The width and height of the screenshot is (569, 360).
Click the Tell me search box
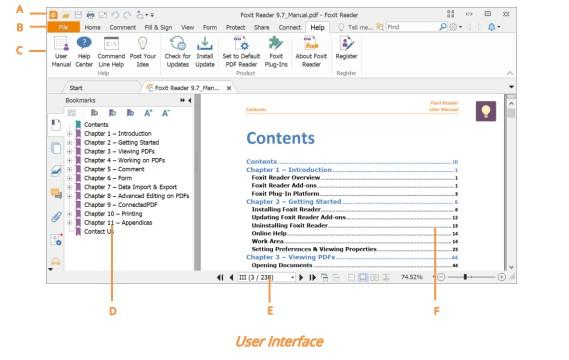pos(356,27)
